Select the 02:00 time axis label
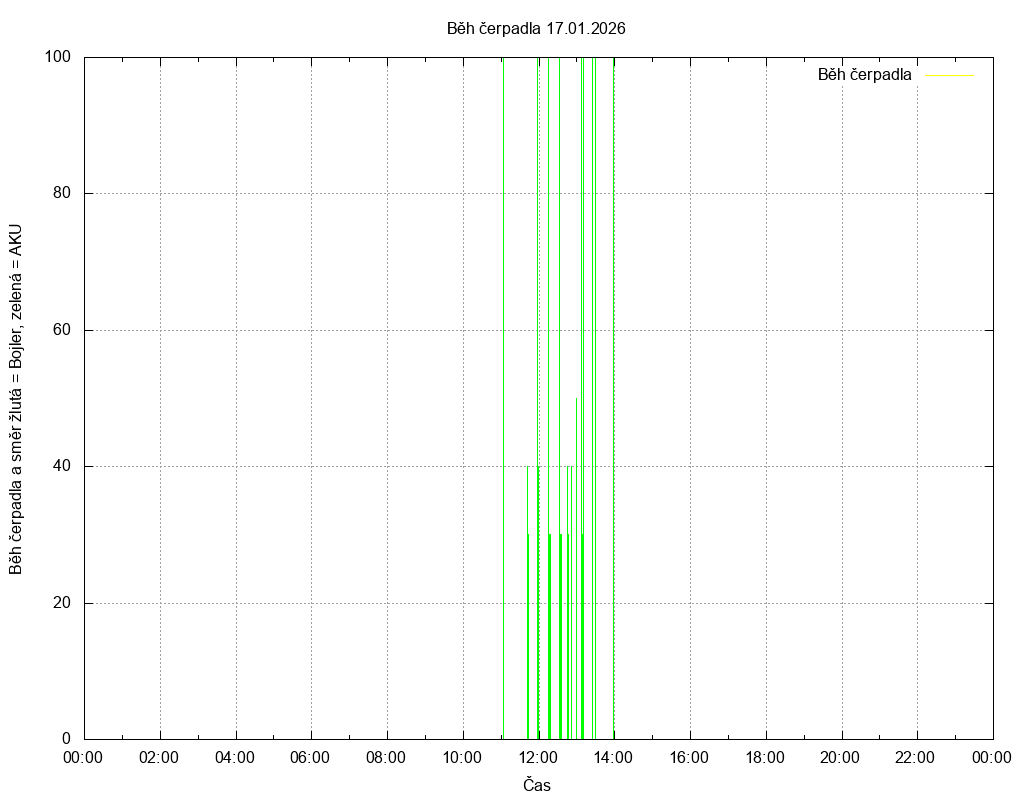 tap(159, 757)
